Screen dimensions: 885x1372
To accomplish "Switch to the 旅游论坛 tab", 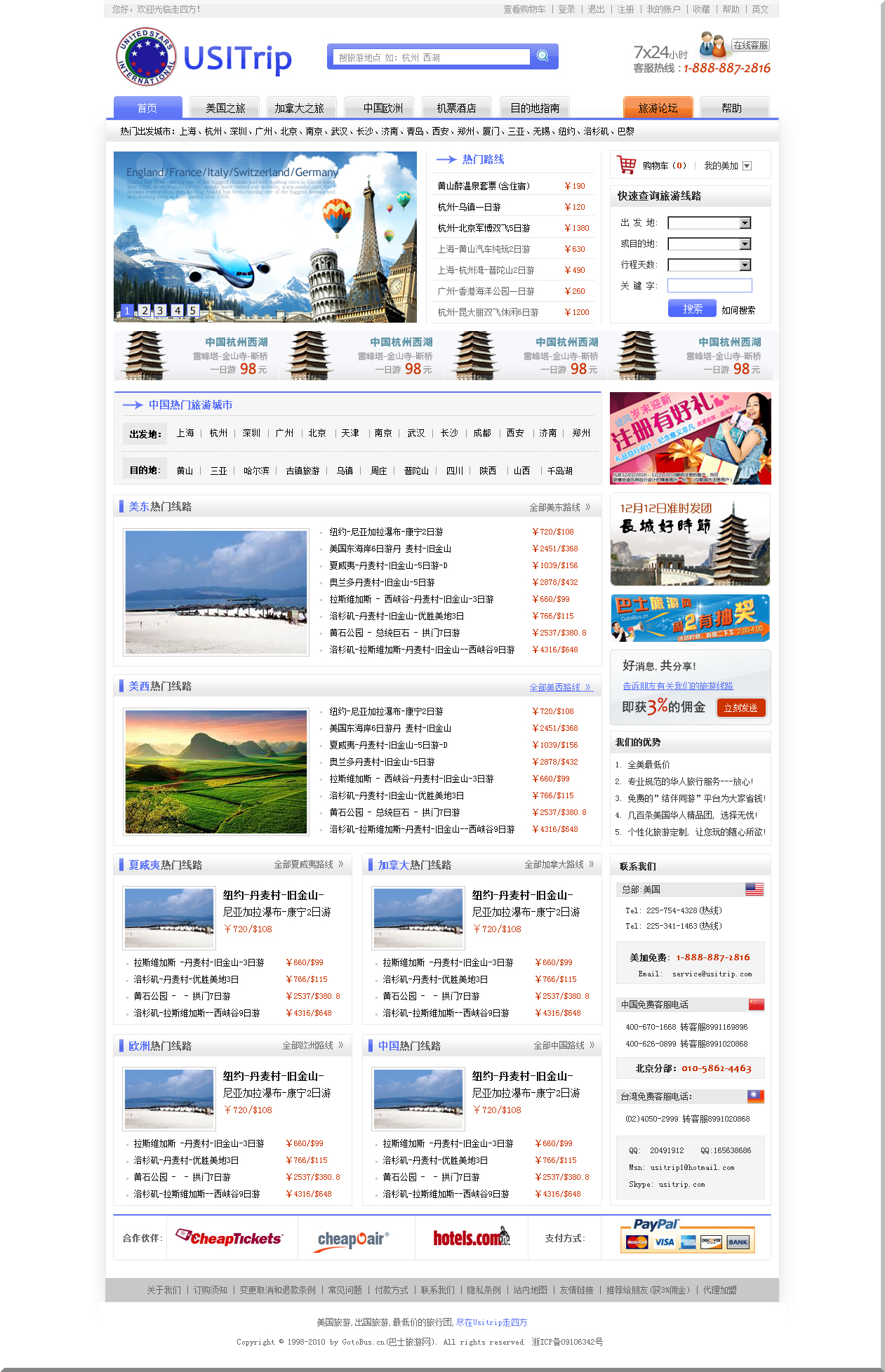I will point(658,108).
